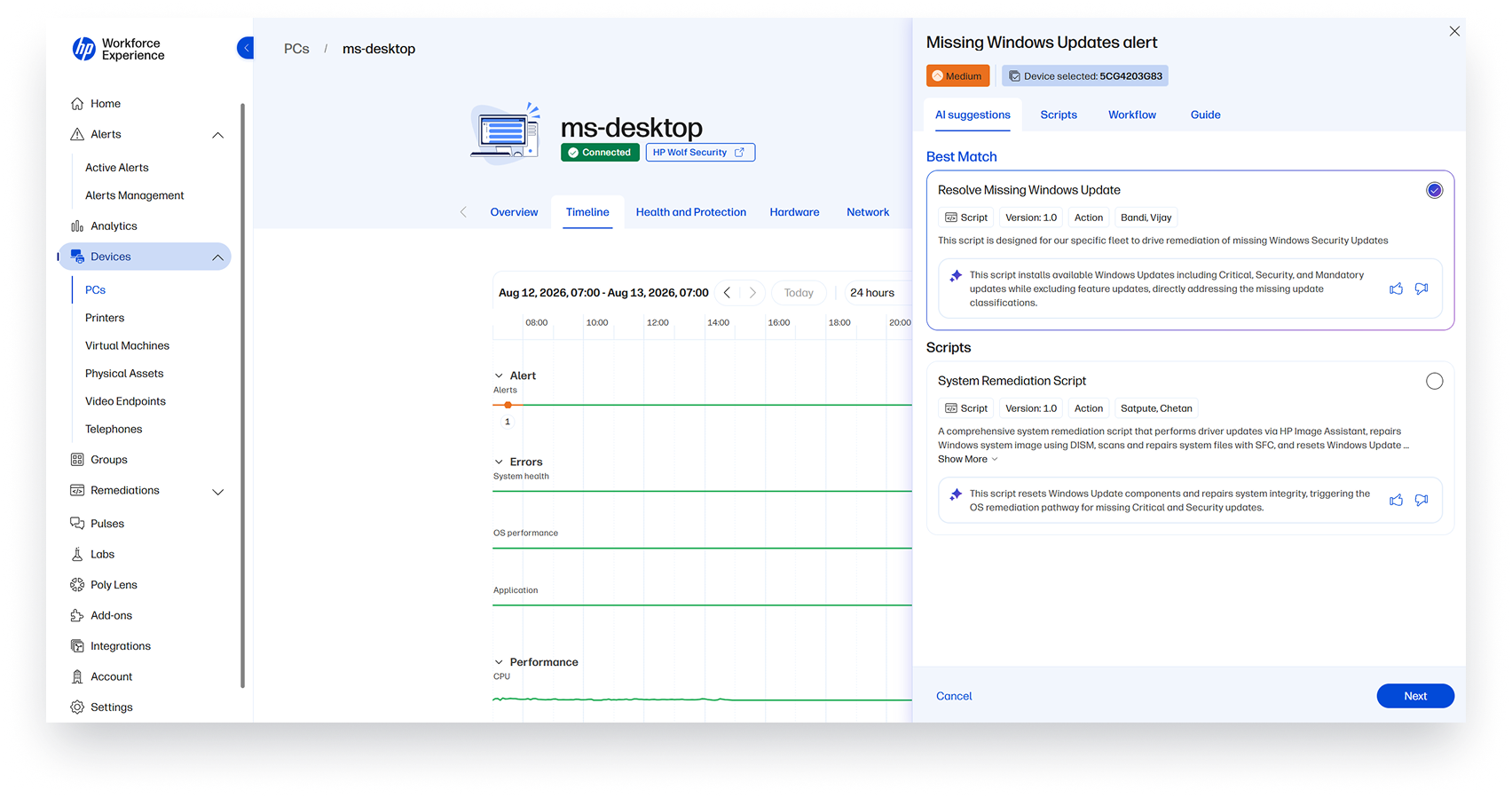Thumbs up the System Remediation Script suggestion
This screenshot has width=1512, height=798.
pos(1396,501)
